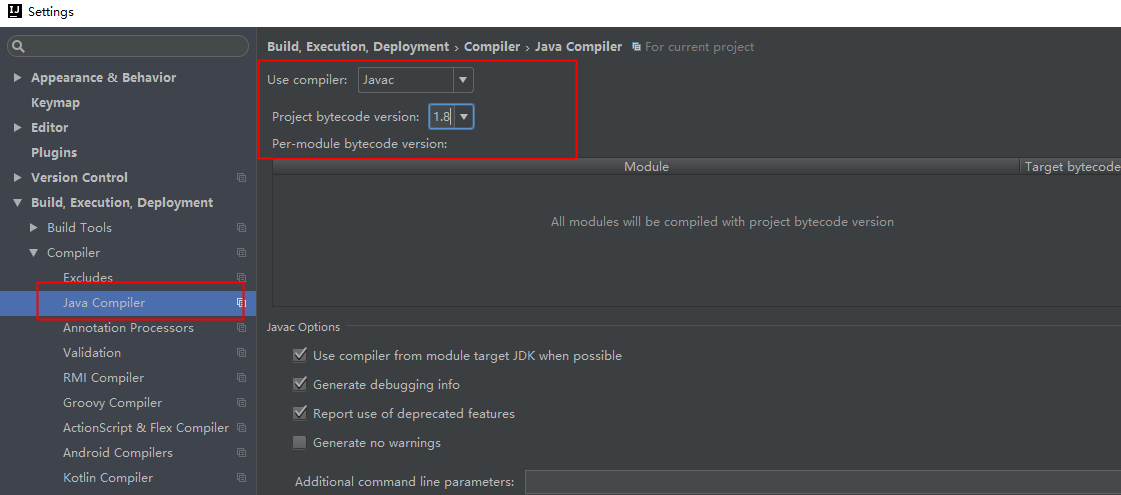Open RMI Compiler settings page
Image resolution: width=1121 pixels, height=495 pixels.
point(103,378)
